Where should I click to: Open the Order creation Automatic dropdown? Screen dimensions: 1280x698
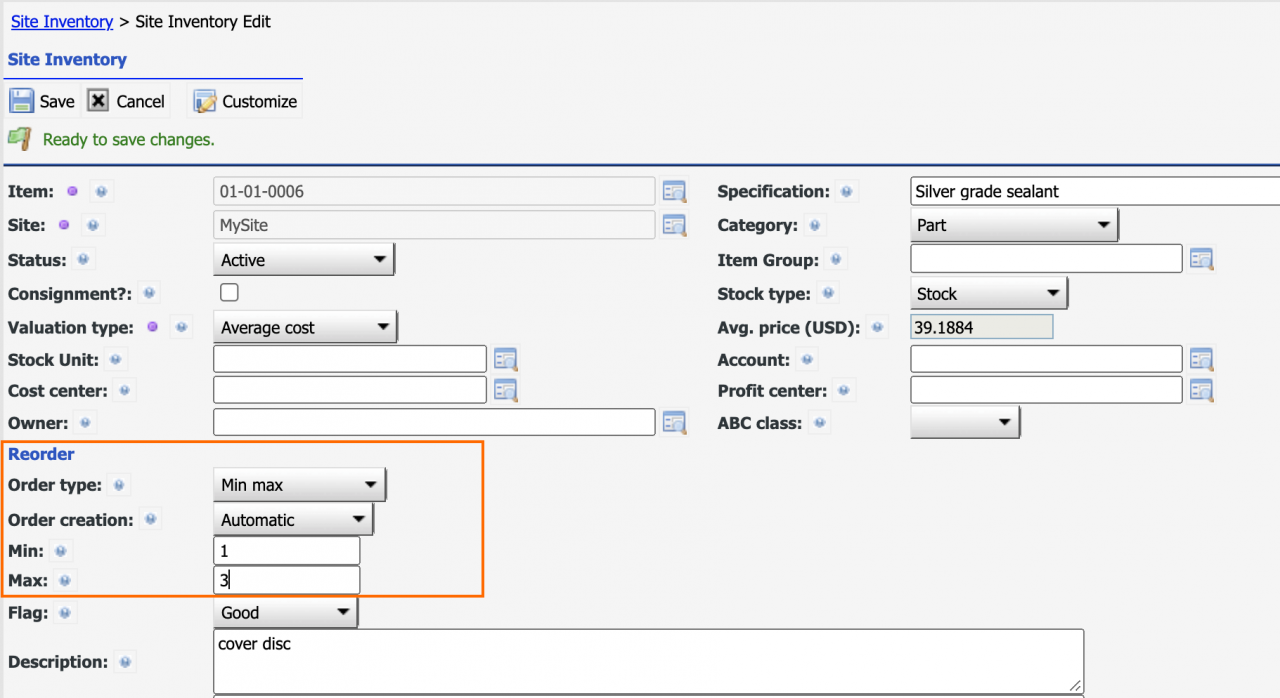click(293, 520)
